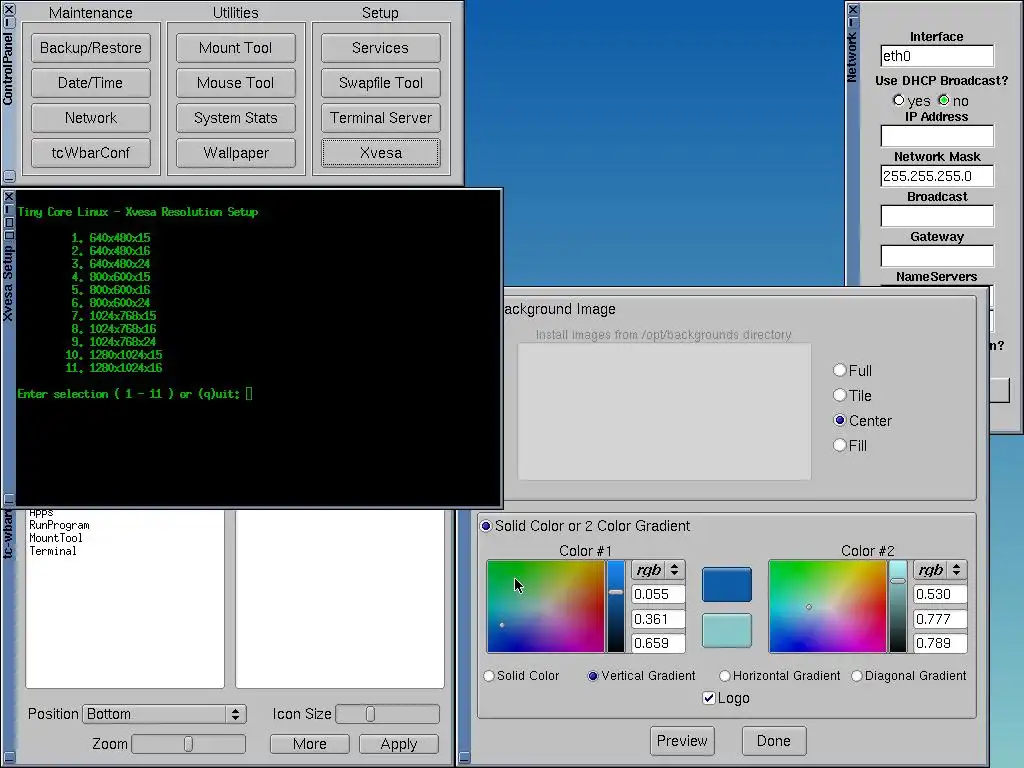
Task: Click the blue Color #1 swatch
Action: click(x=727, y=584)
